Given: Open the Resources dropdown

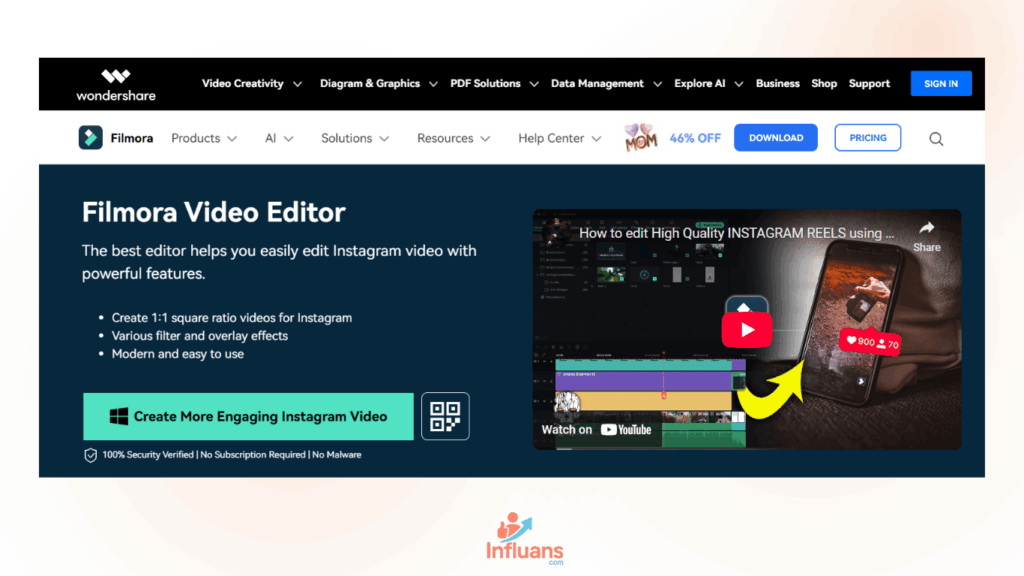Looking at the screenshot, I should click(453, 138).
